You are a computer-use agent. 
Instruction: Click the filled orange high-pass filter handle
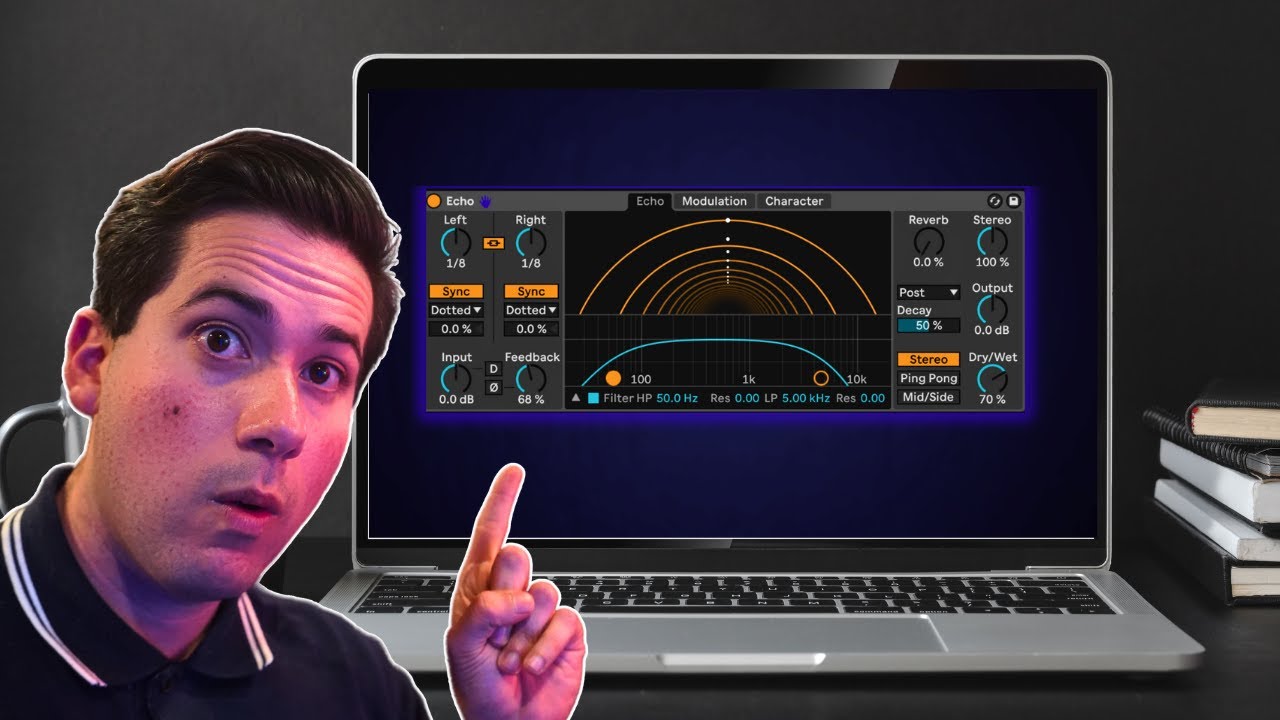[x=613, y=378]
